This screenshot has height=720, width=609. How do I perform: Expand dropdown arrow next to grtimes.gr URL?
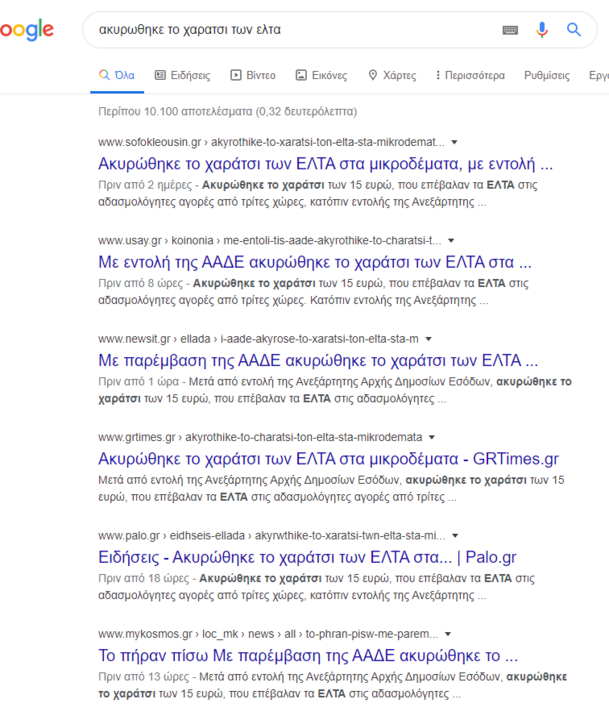click(x=432, y=437)
